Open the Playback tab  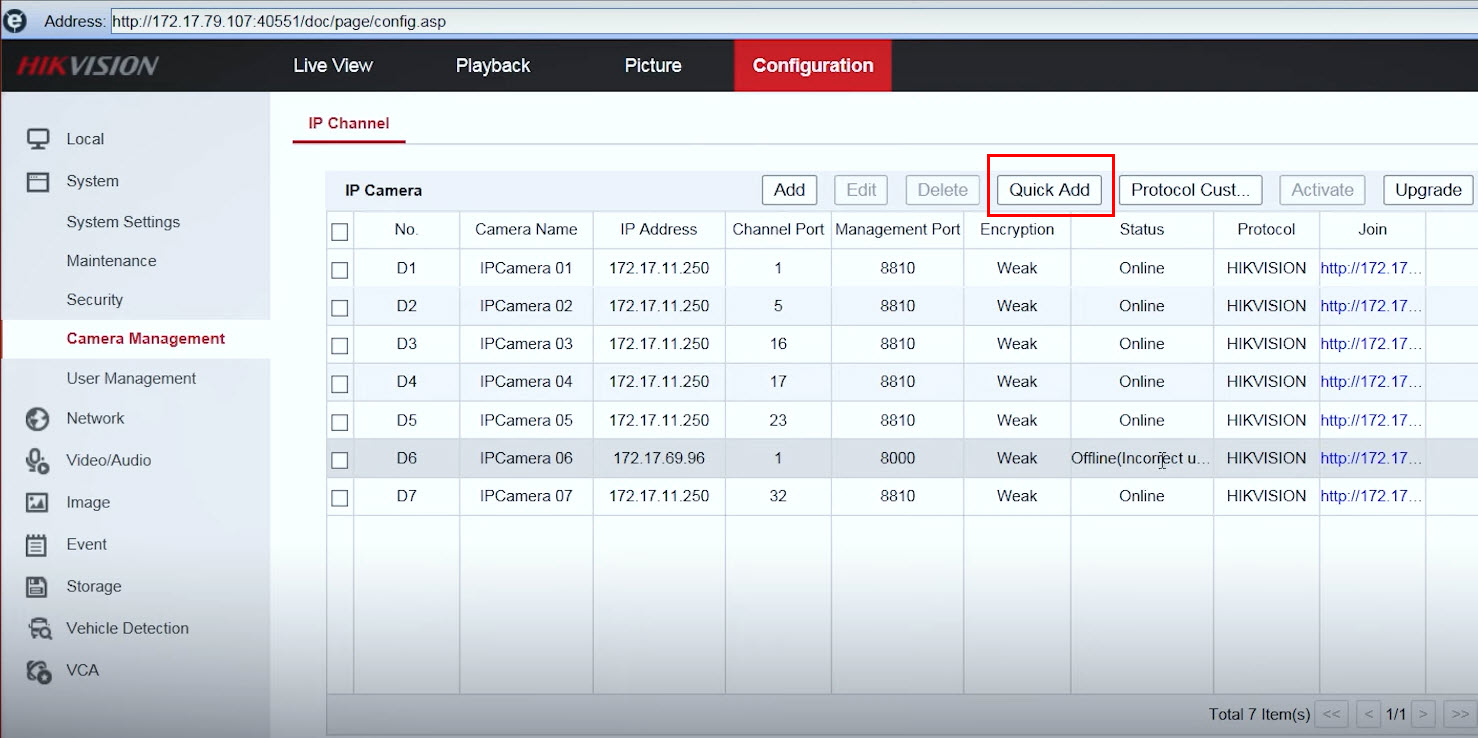[493, 66]
